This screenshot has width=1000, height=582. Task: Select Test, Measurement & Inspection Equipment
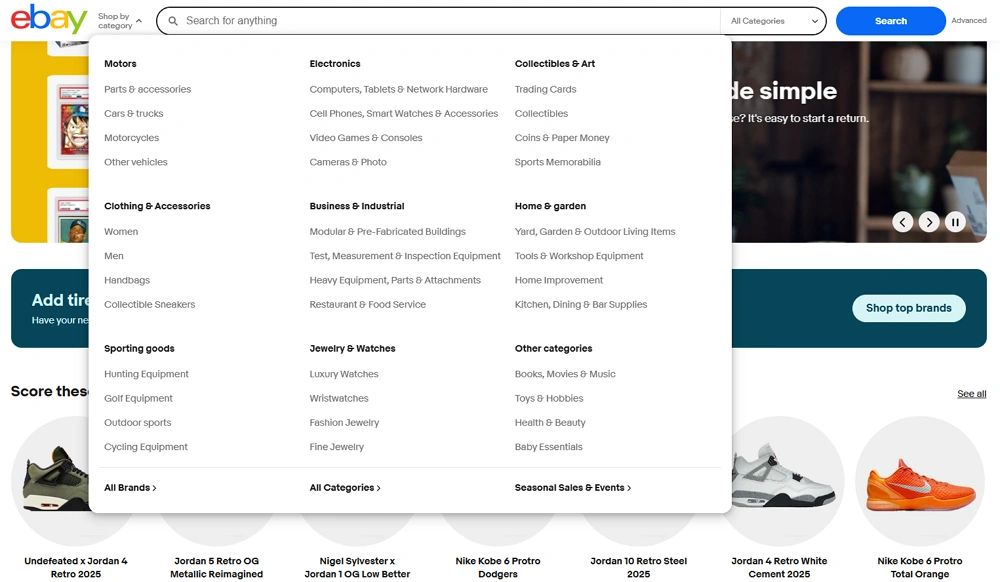(405, 256)
